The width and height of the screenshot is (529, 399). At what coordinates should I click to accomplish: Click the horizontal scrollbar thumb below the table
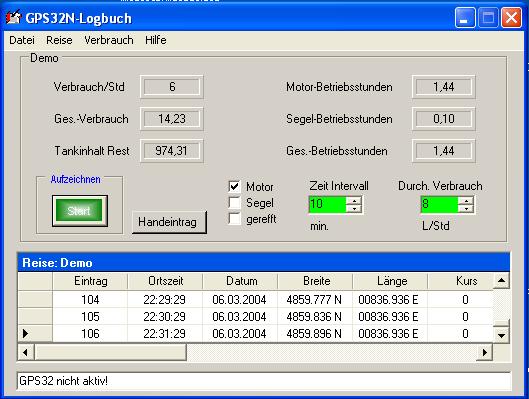point(111,353)
